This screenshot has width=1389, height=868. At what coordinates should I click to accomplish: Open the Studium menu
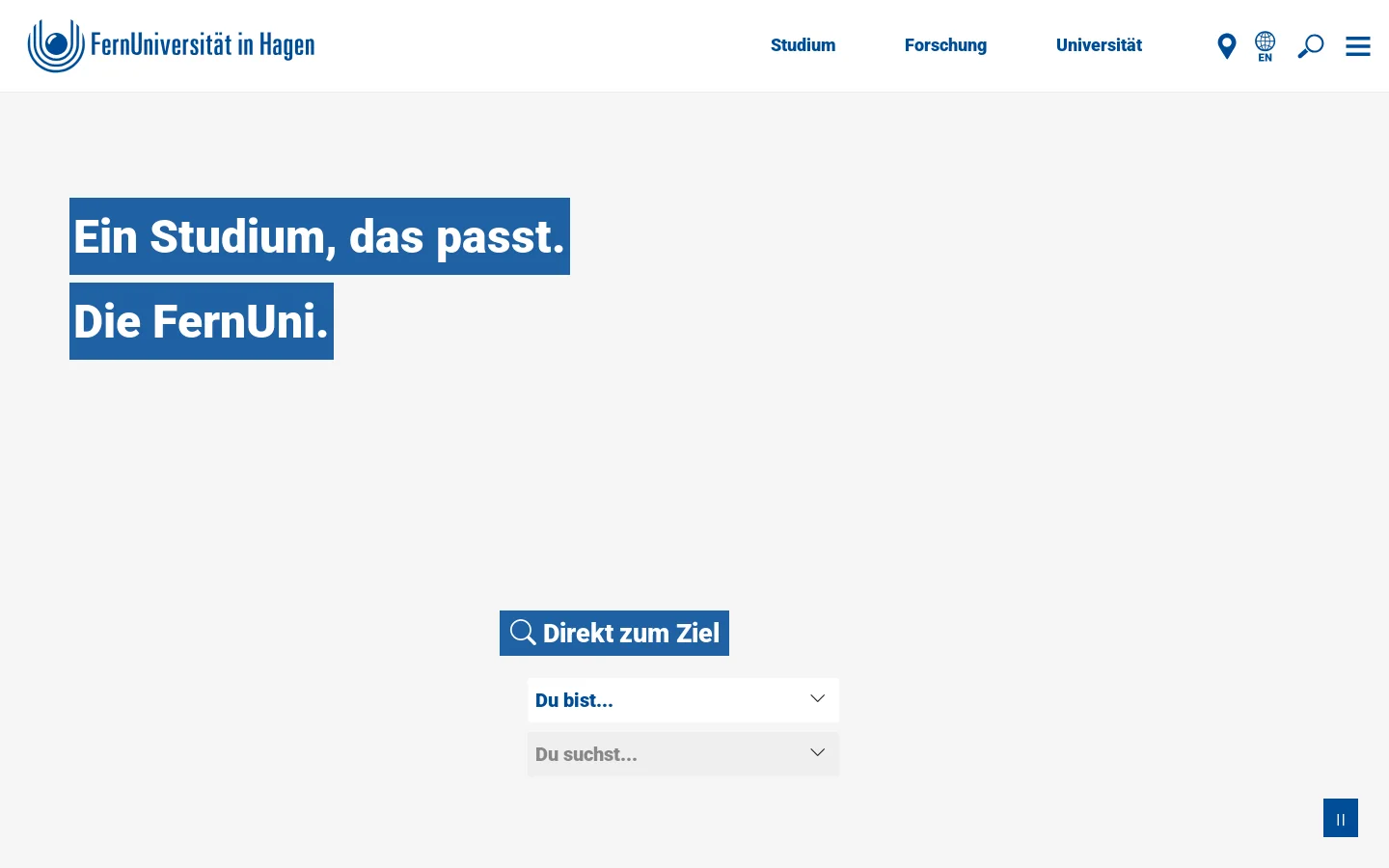(x=803, y=45)
